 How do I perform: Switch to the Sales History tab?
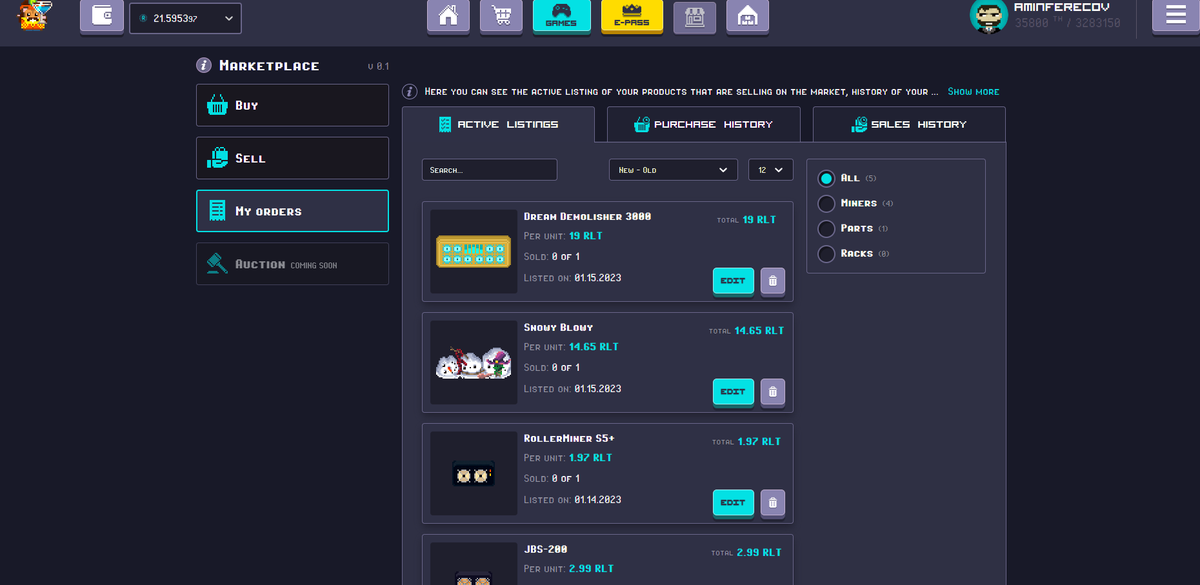pos(909,124)
